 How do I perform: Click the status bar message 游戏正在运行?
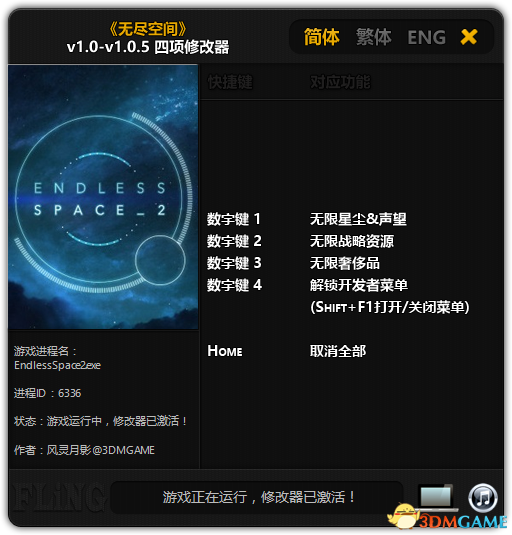pyautogui.click(x=259, y=497)
